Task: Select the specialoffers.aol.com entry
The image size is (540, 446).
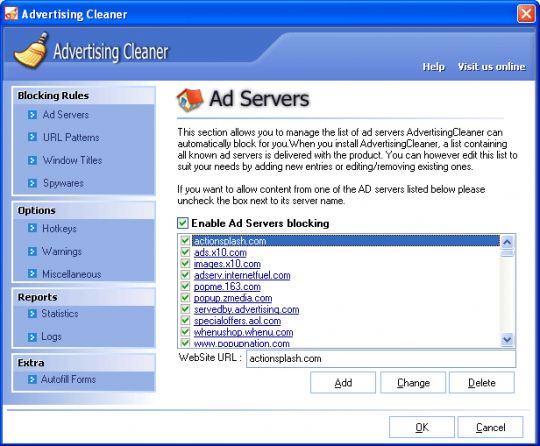Action: [x=237, y=321]
